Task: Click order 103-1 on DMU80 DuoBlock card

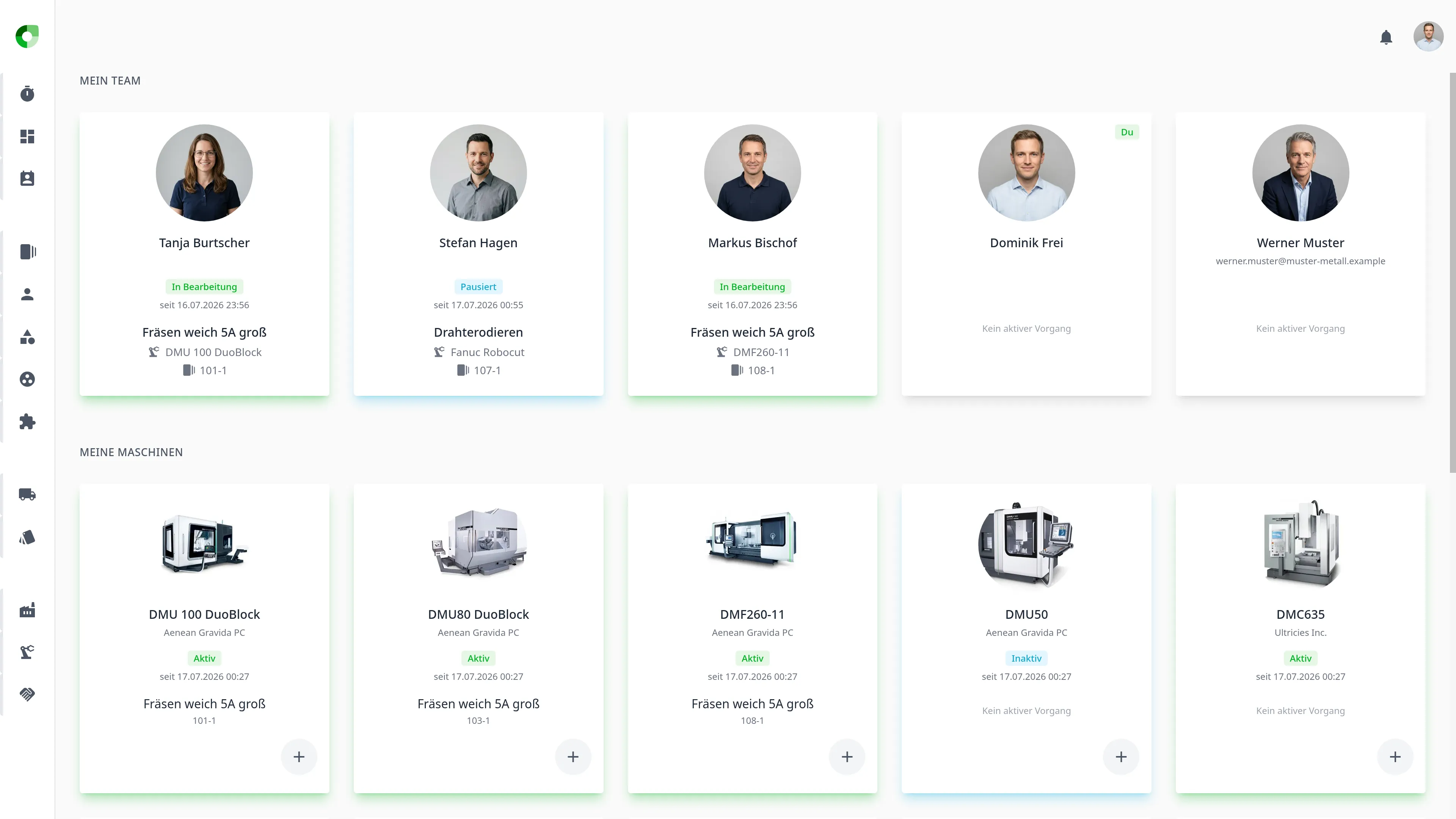Action: coord(478,721)
